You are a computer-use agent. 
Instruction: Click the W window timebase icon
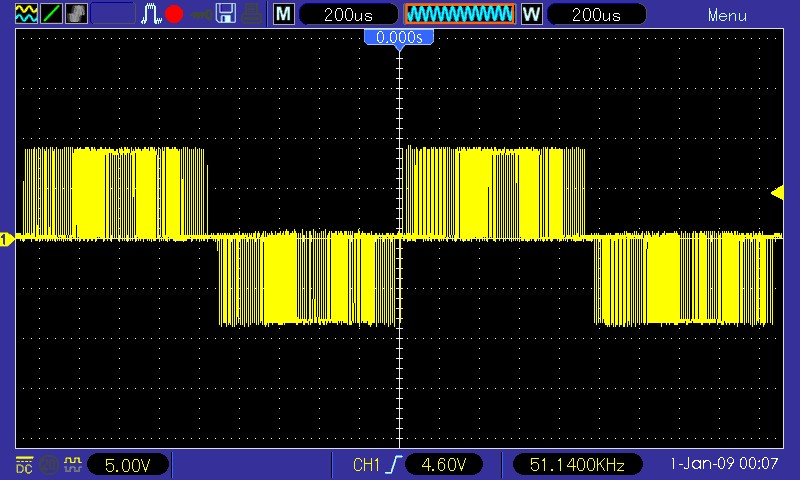tap(532, 14)
